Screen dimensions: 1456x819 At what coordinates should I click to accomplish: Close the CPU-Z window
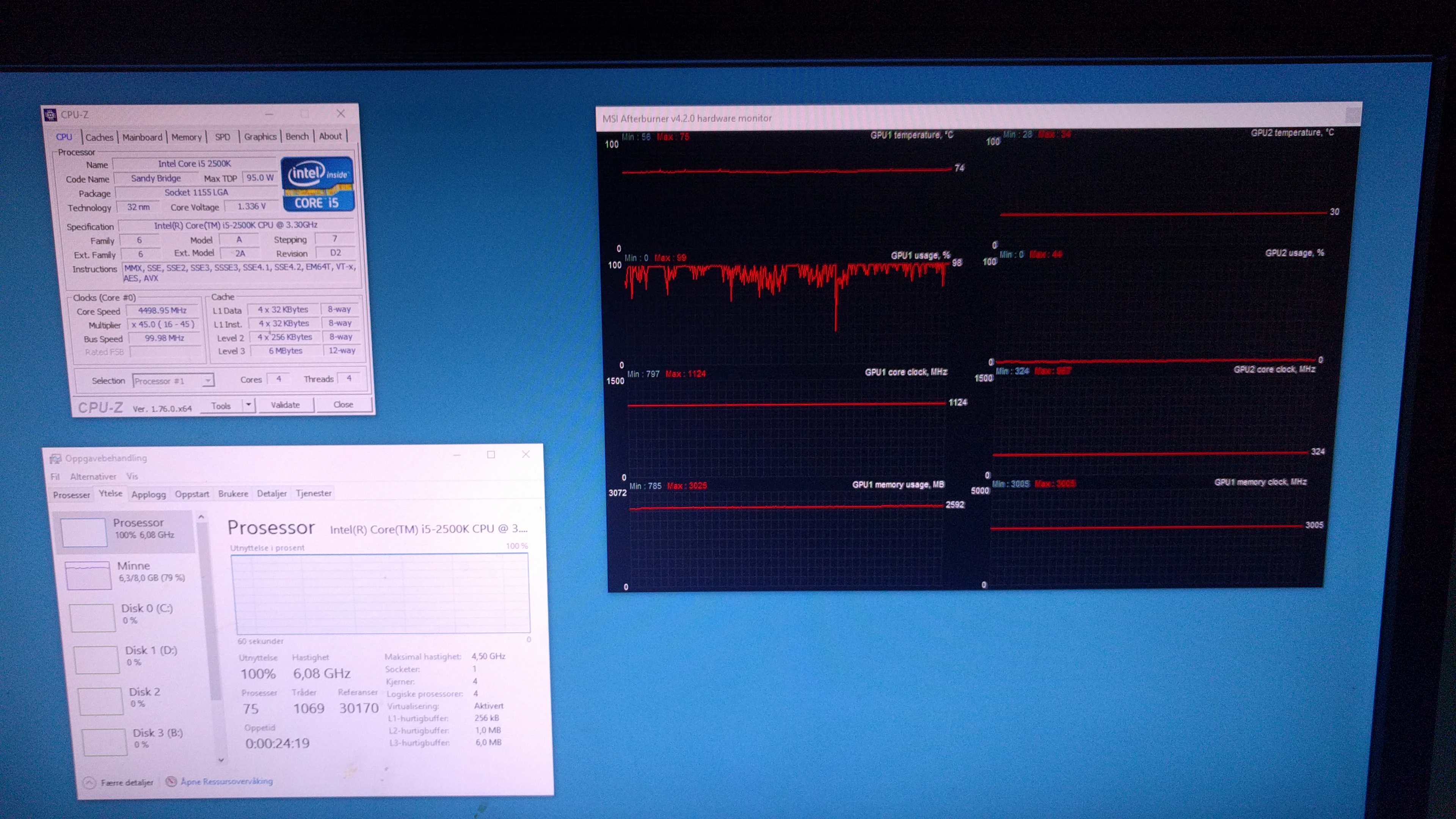(341, 114)
